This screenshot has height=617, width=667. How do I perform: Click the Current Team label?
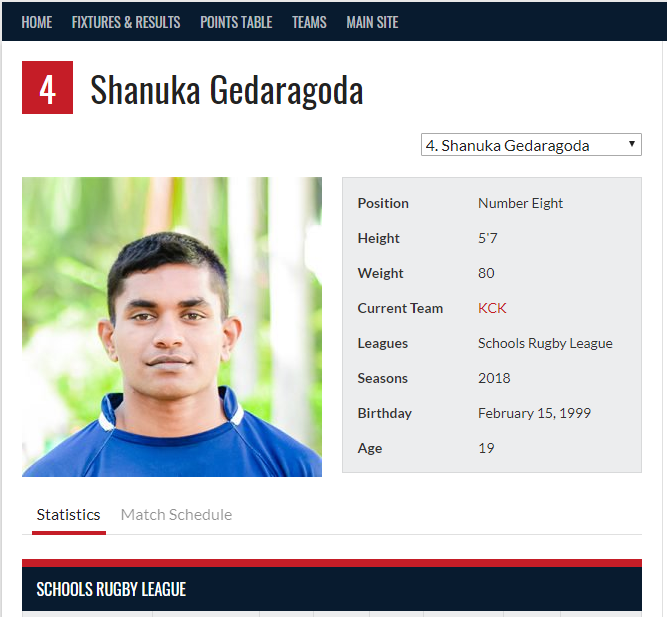[400, 308]
